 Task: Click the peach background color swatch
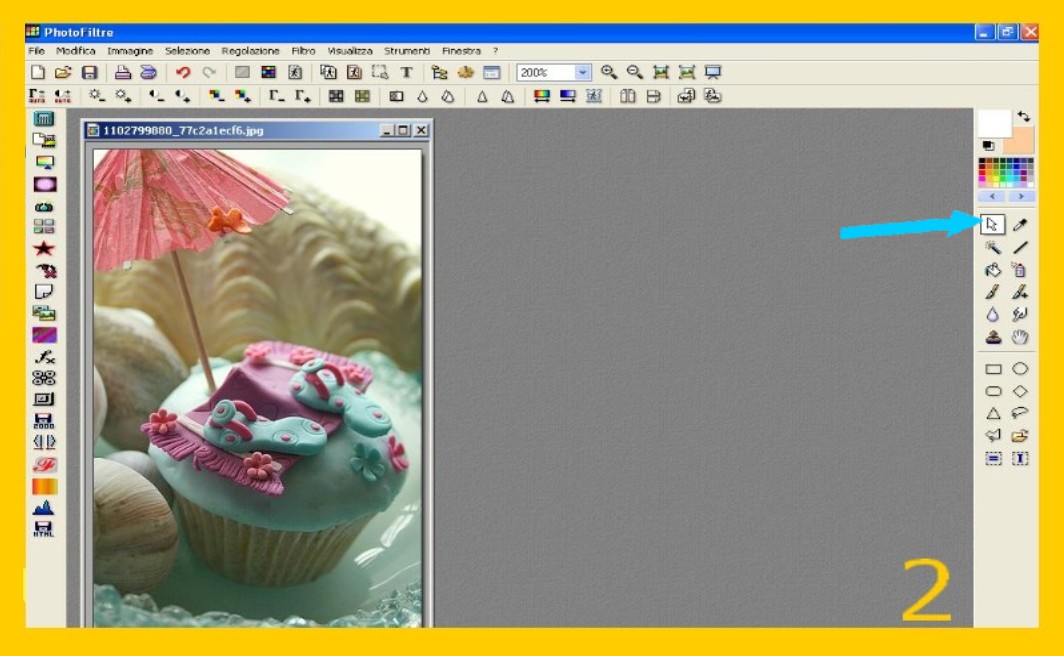click(1020, 140)
